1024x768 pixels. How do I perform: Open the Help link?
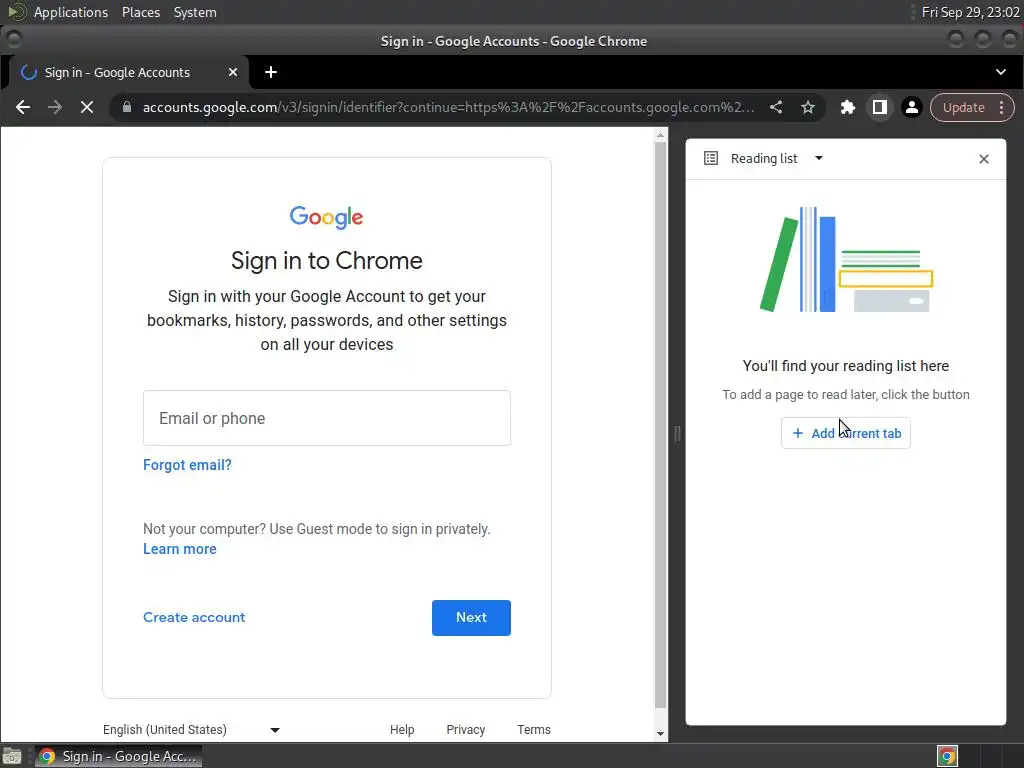(402, 729)
